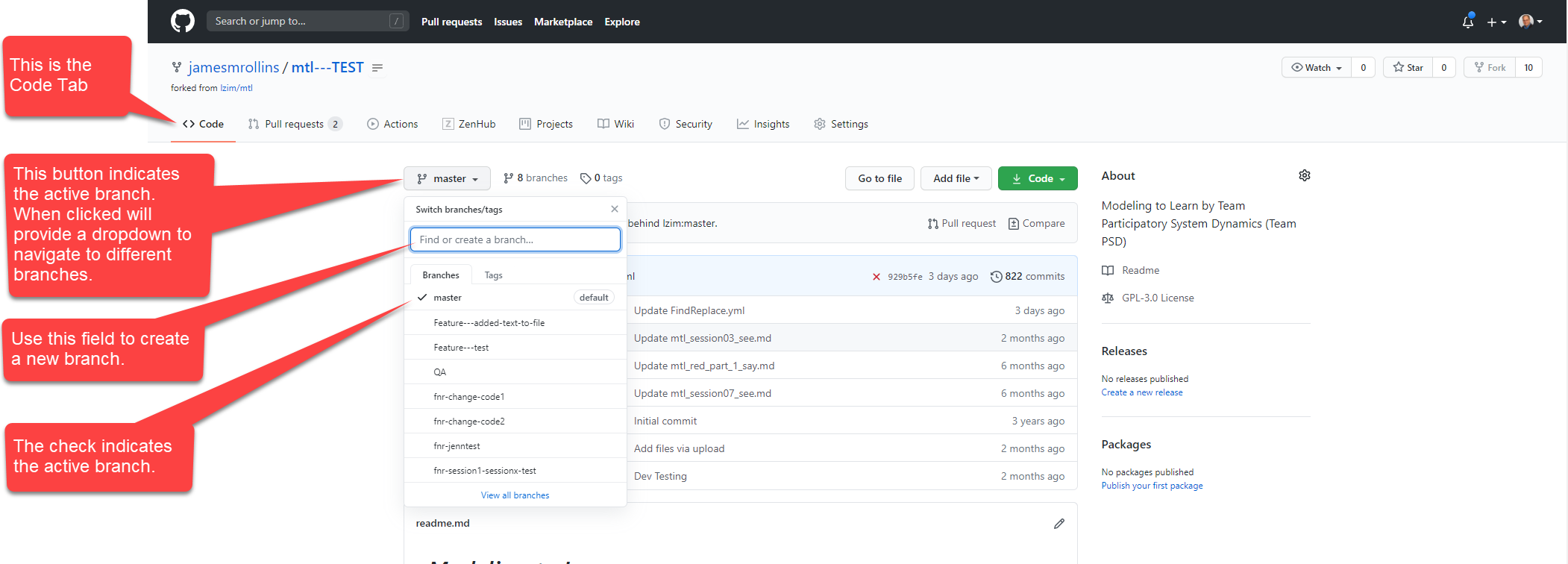Switch to fnr-change-code2 branch

coord(515,421)
